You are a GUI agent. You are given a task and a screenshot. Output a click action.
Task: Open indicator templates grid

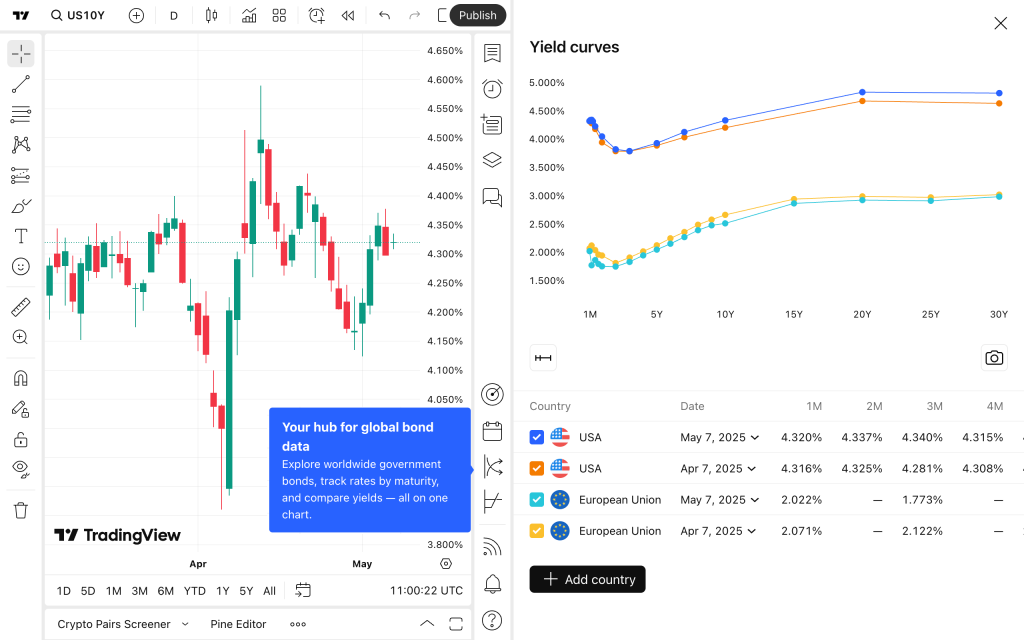pos(280,15)
